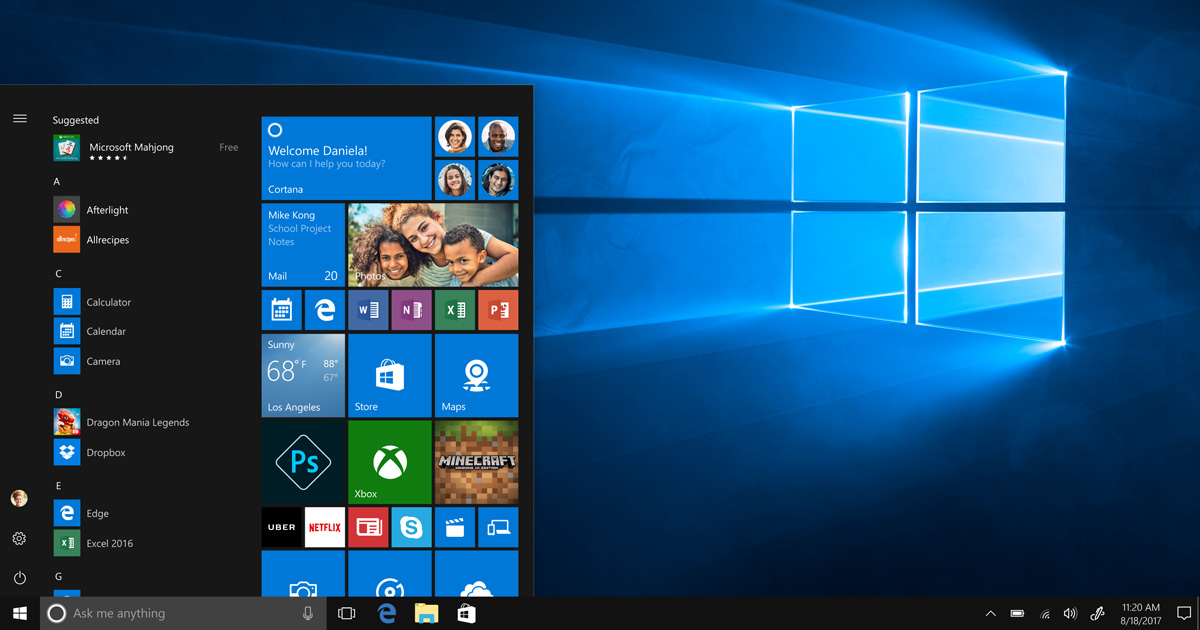Launch the Edge tile in Start

click(325, 310)
